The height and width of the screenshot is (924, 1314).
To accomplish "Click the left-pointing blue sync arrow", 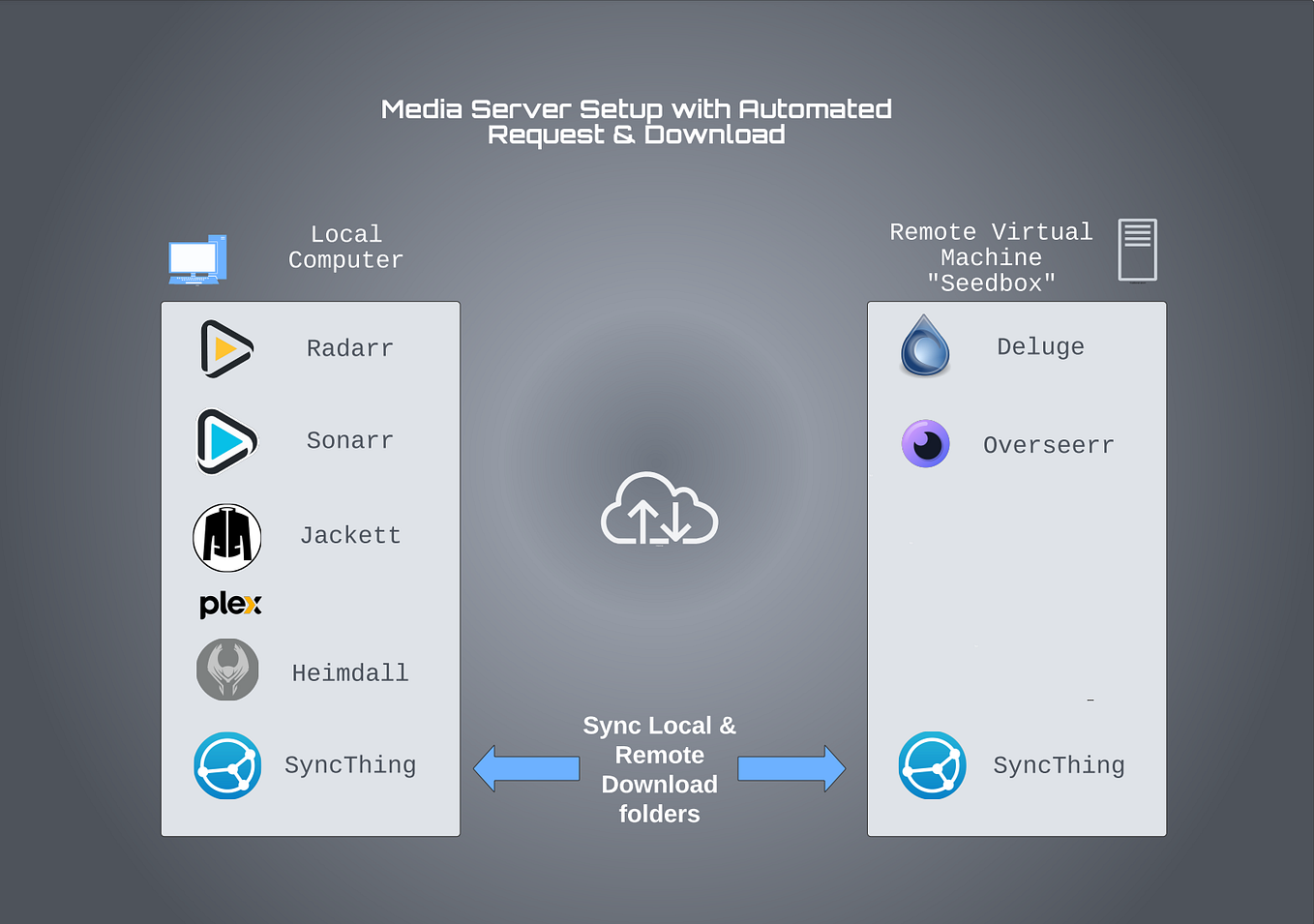I will pyautogui.click(x=527, y=767).
